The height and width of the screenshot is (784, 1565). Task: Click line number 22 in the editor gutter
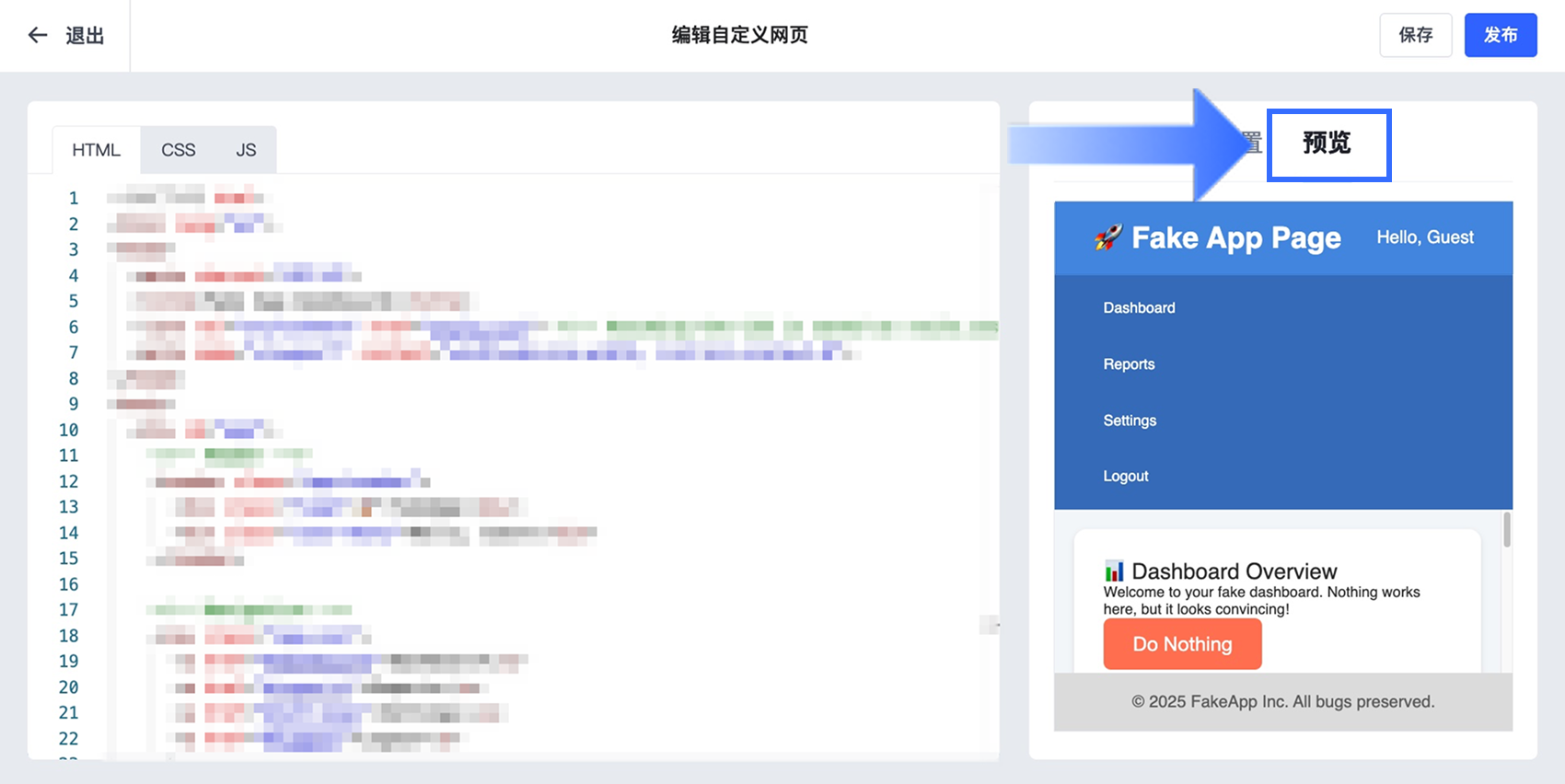click(69, 739)
